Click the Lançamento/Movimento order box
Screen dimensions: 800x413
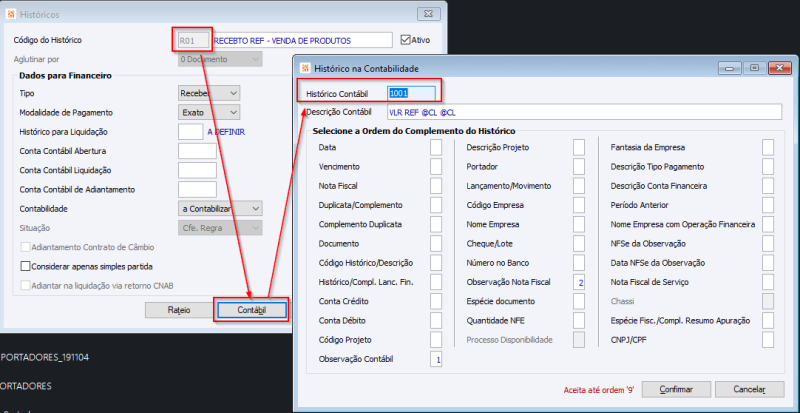579,186
